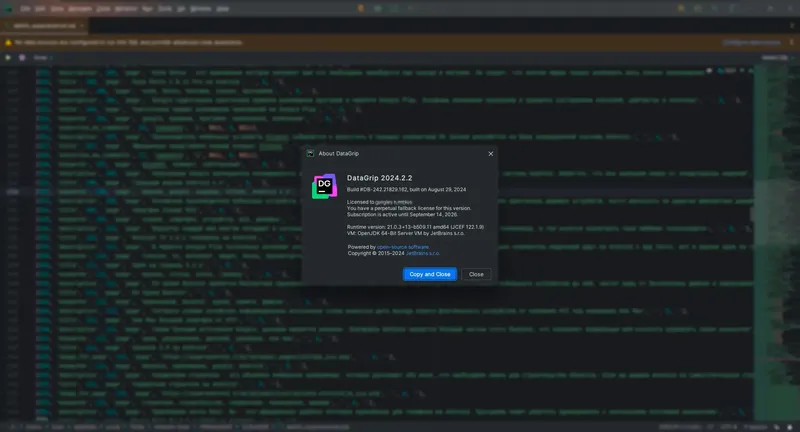Click the green Execute icon in editor toolbar

coord(8,58)
